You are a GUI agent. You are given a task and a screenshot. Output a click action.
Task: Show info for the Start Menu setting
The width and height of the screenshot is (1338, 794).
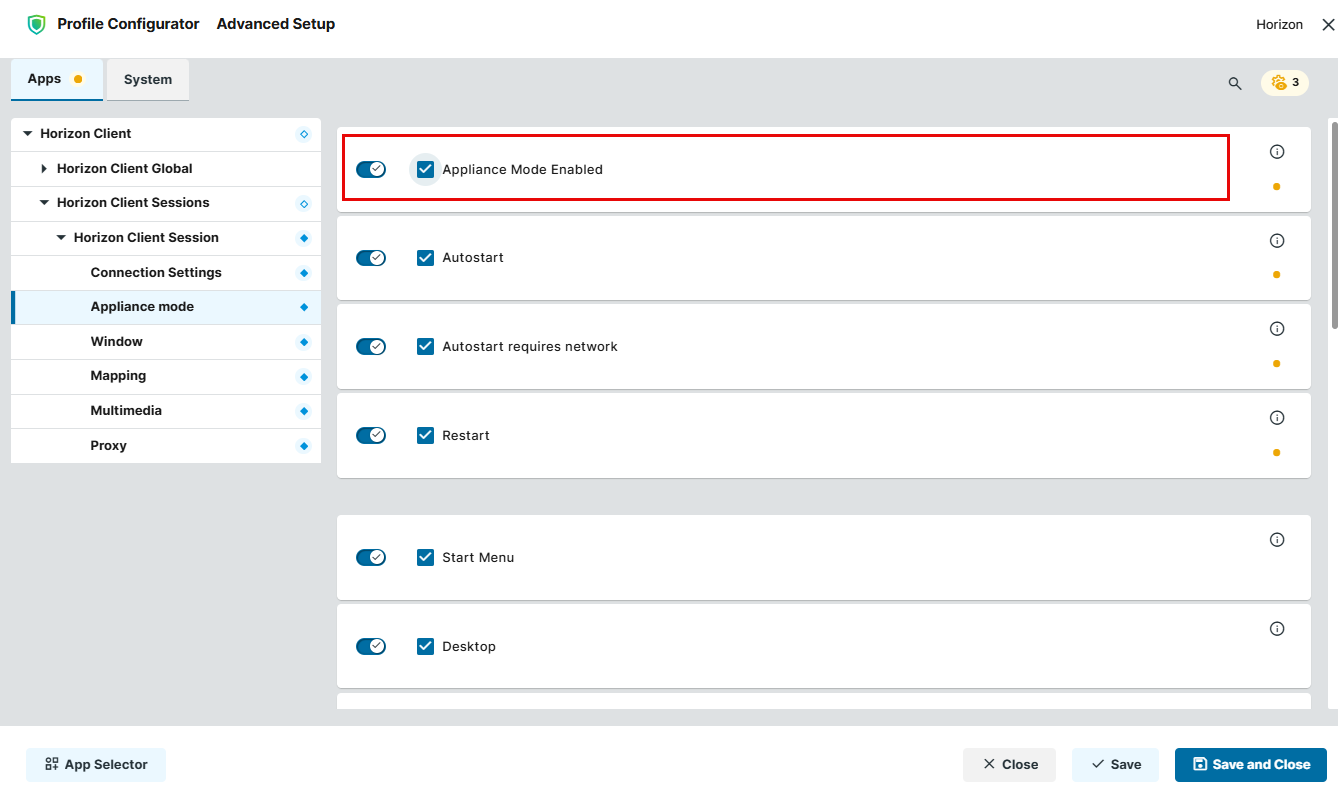[x=1276, y=540]
